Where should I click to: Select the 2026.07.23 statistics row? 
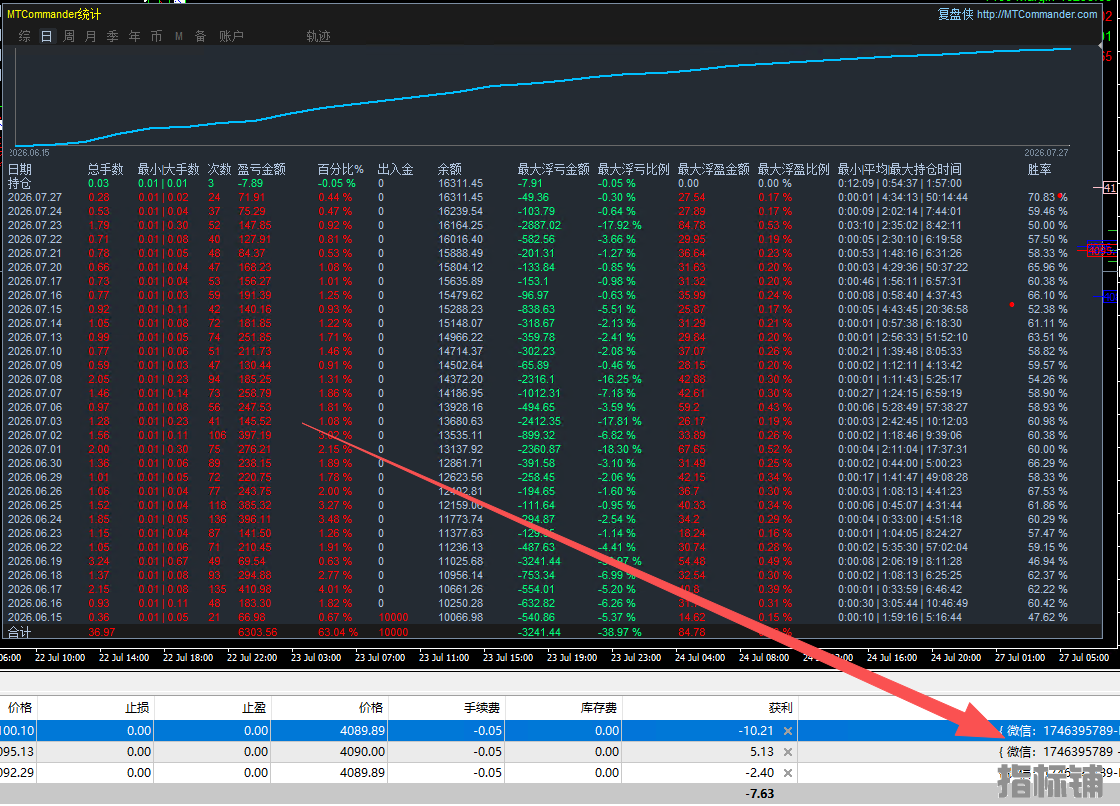538,225
